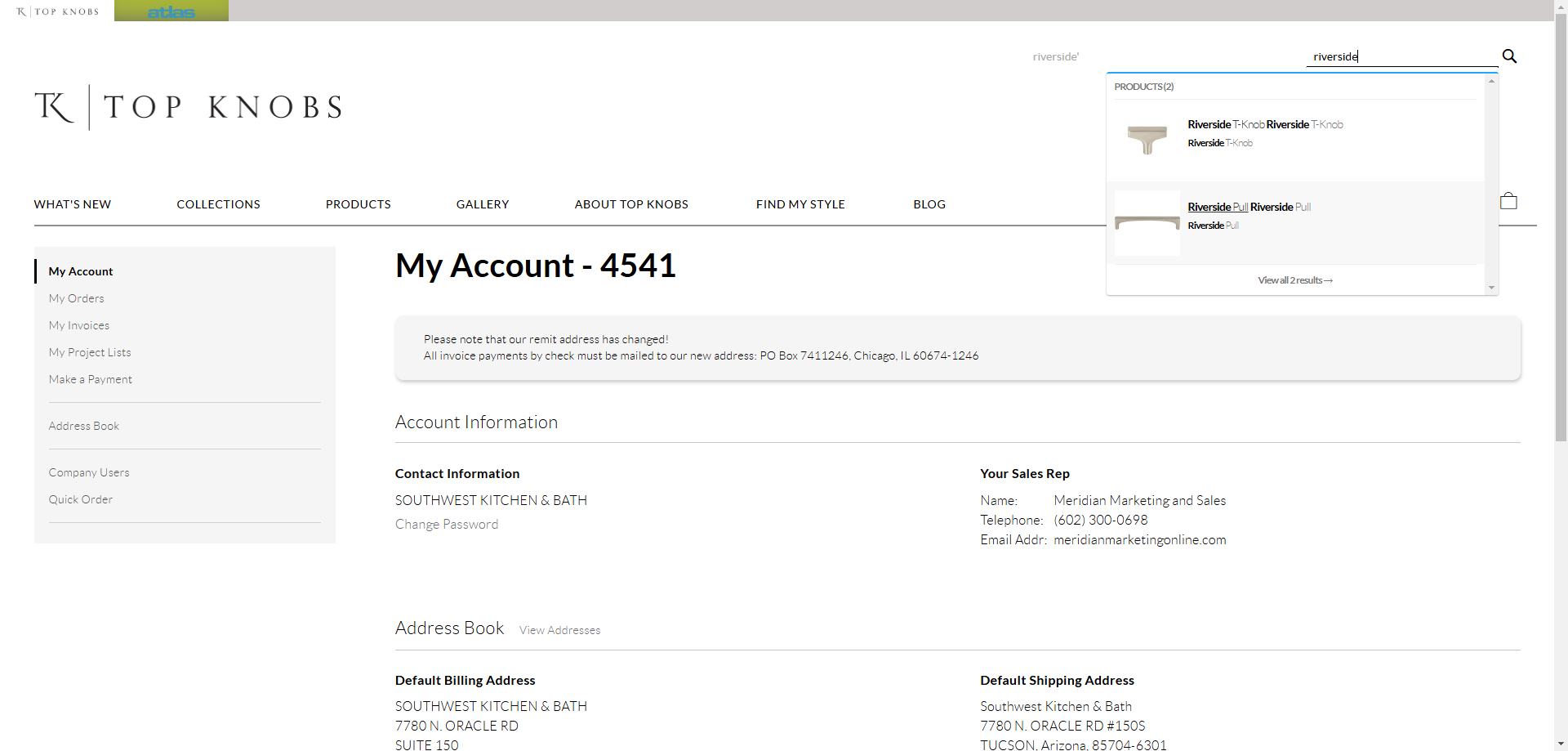Open Find My Style menu item
Image resolution: width=1568 pixels, height=751 pixels.
[800, 204]
